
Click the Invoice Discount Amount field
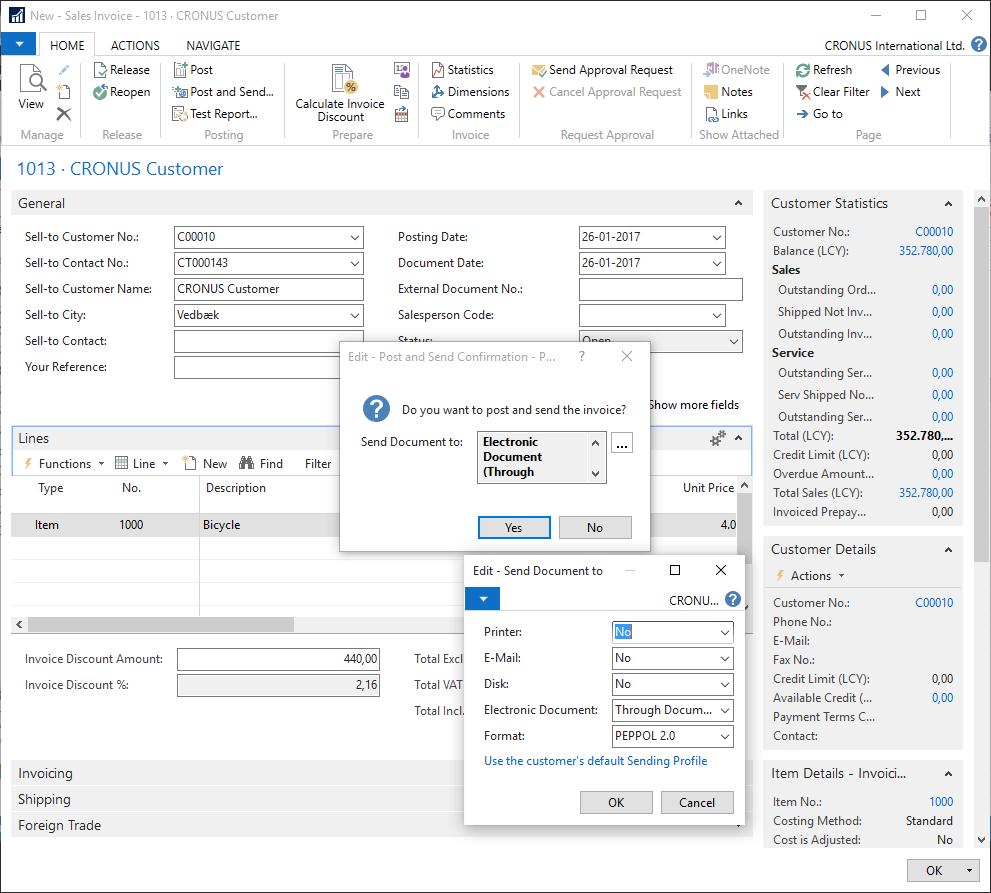pyautogui.click(x=278, y=659)
